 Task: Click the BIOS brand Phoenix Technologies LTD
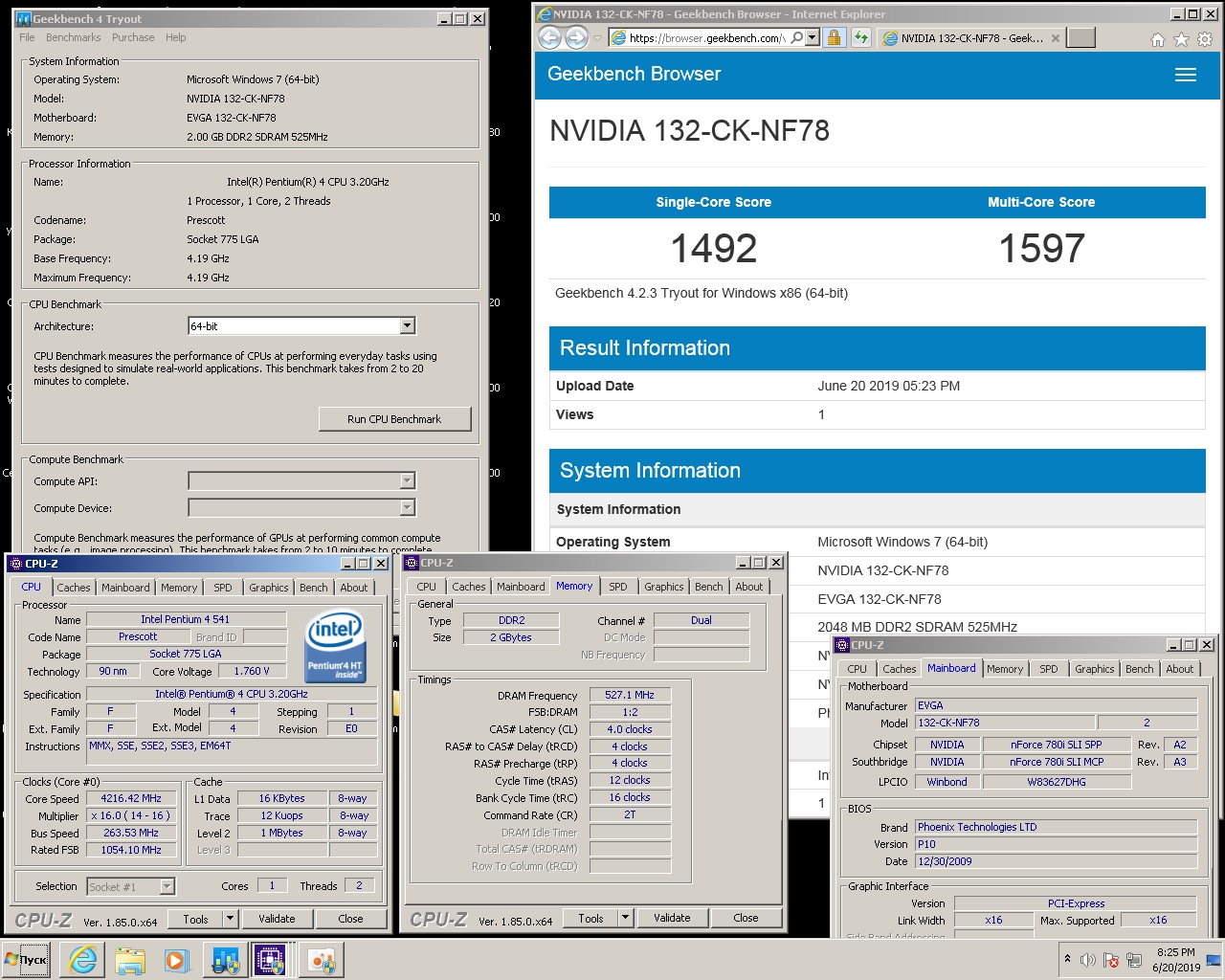[1057, 827]
